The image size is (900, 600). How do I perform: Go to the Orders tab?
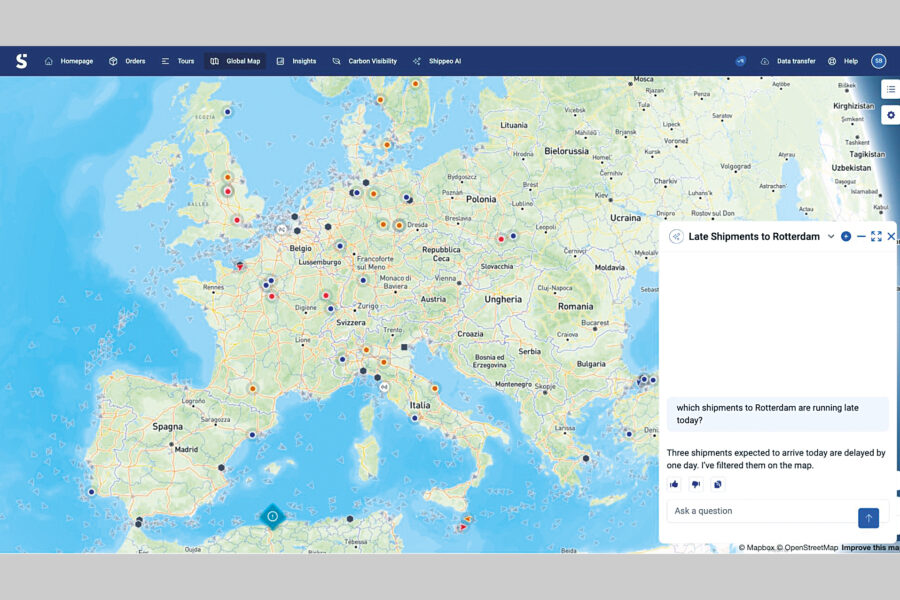pyautogui.click(x=127, y=61)
